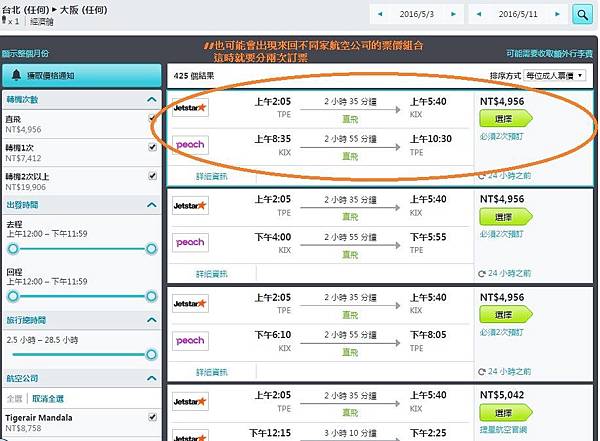Image resolution: width=600 pixels, height=441 pixels.
Task: Toggle the 轉機1次 one-stop checkbox
Action: (152, 147)
